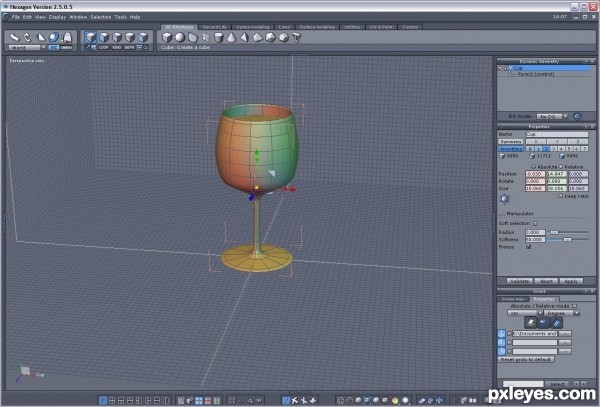Click the BETW selection button
The width and height of the screenshot is (600, 407).
click(x=129, y=47)
